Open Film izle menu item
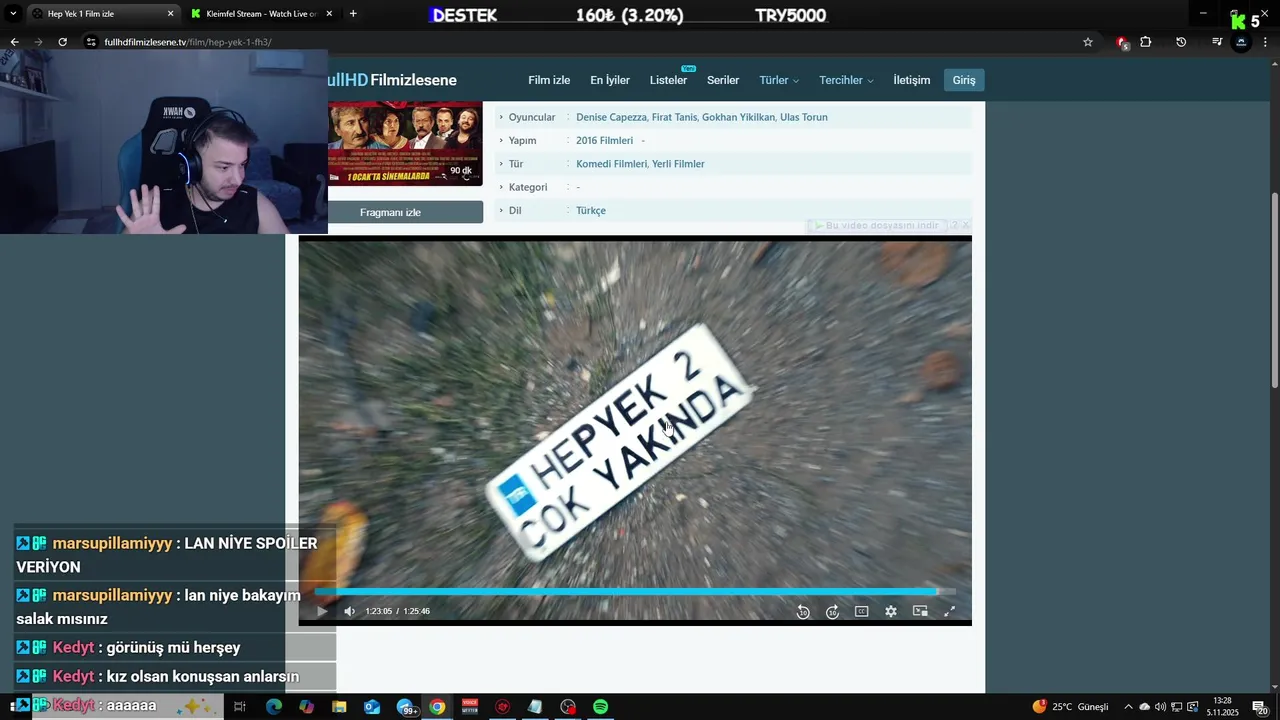1280x720 pixels. pyautogui.click(x=549, y=80)
